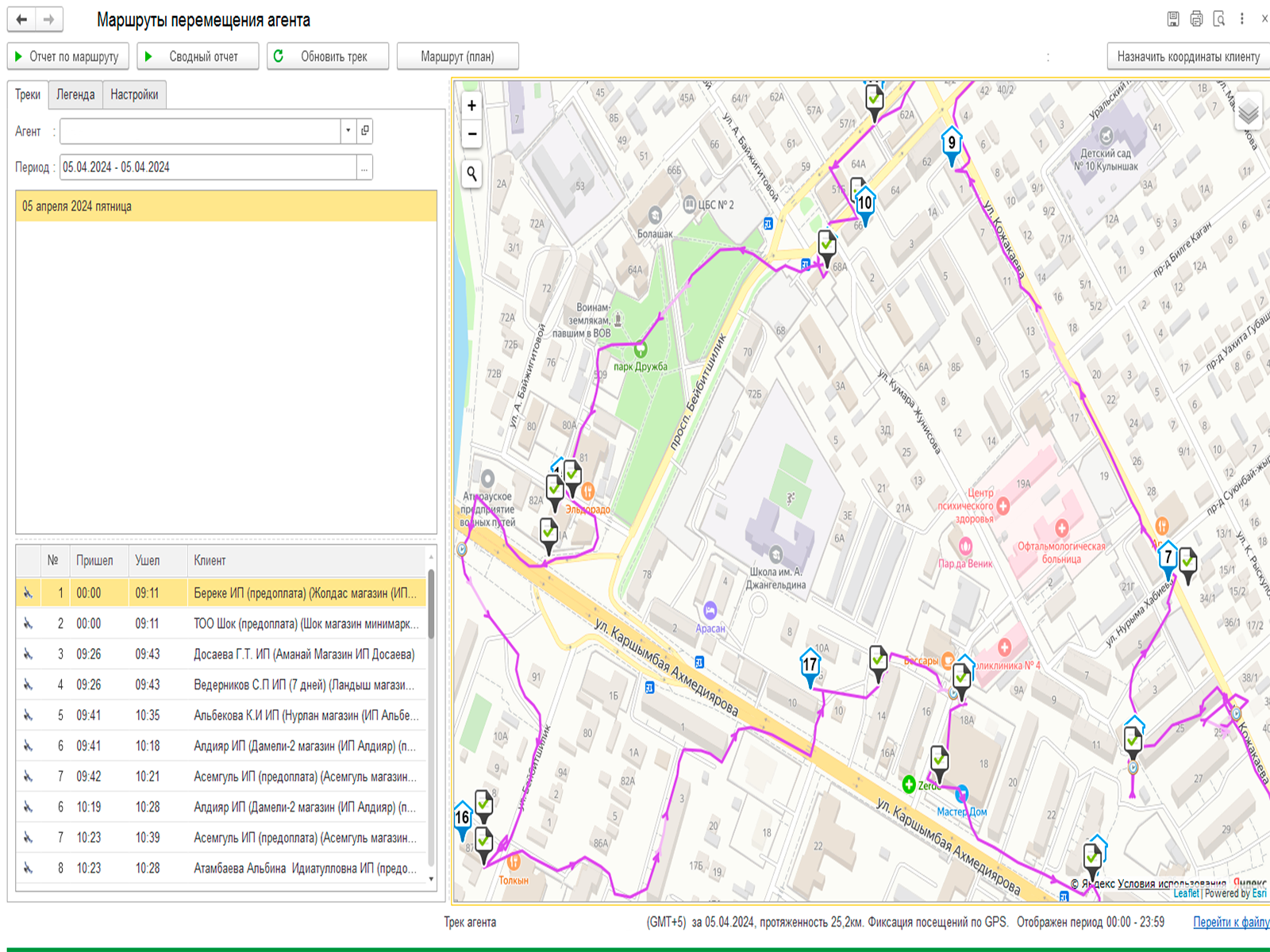Image resolution: width=1270 pixels, height=952 pixels.
Task: Click Обновить трек button
Action: point(328,56)
